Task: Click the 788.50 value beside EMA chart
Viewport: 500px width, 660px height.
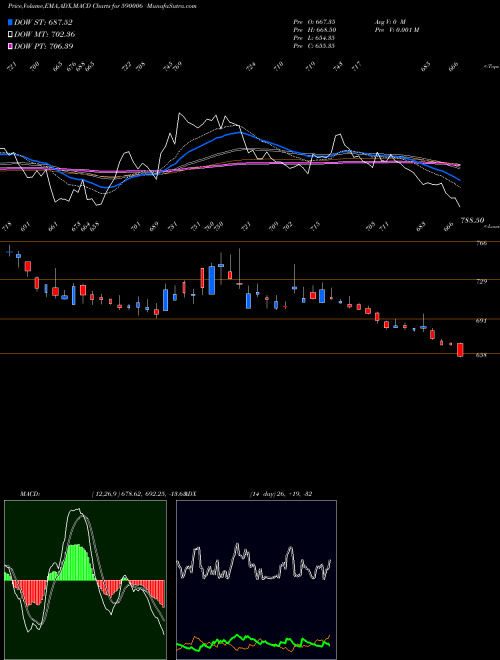Action: (x=473, y=220)
